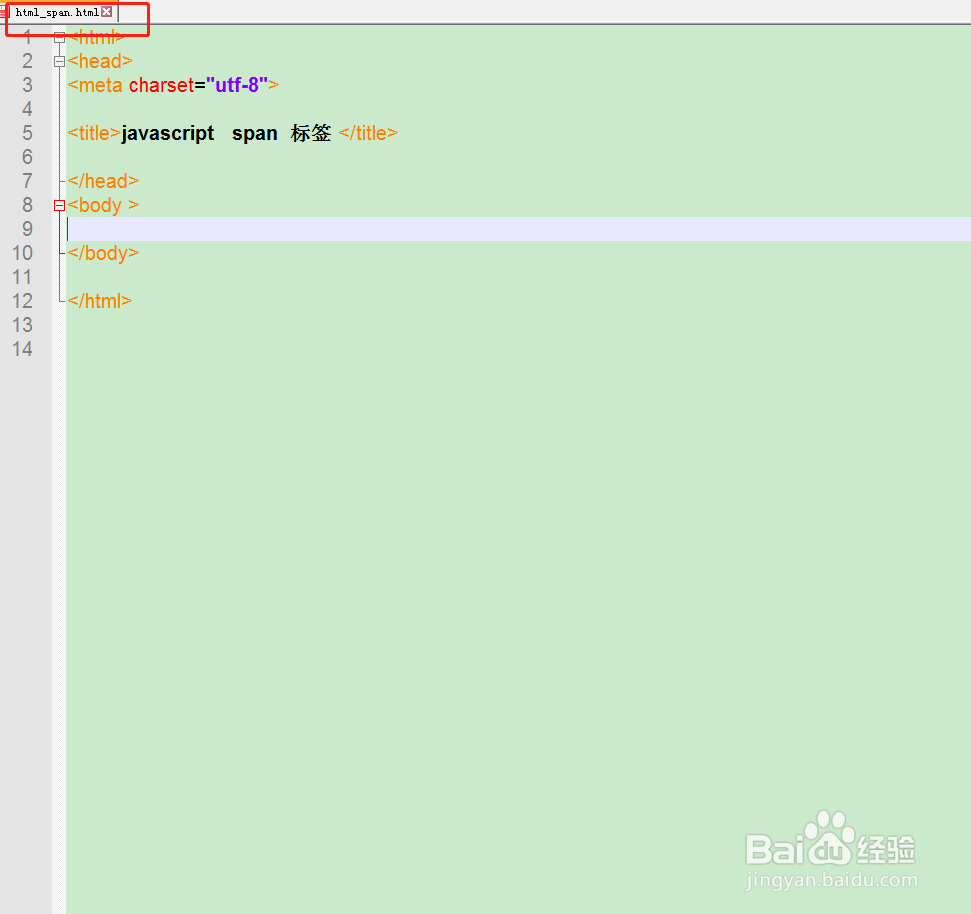Place cursor on empty line 9

tap(518, 229)
